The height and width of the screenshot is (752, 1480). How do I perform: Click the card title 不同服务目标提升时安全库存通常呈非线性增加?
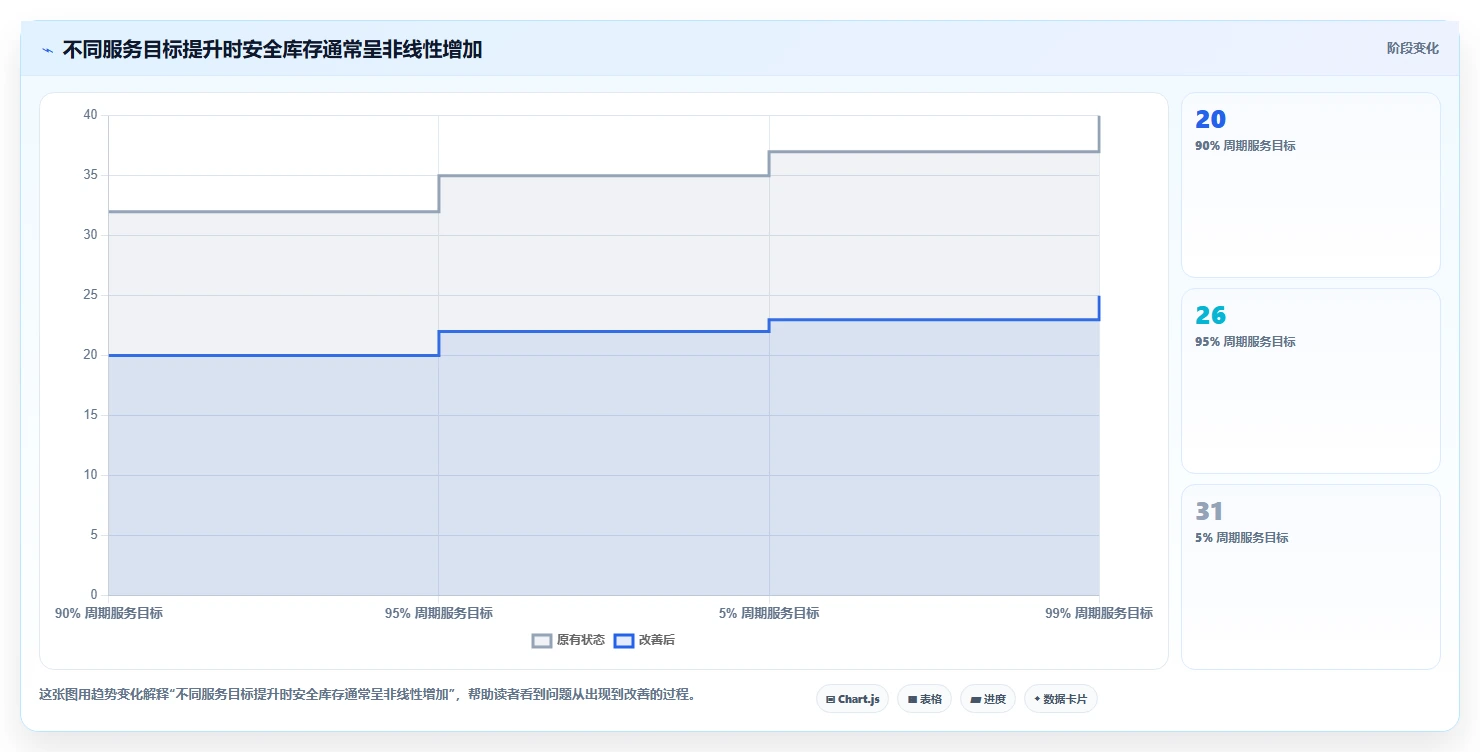272,49
